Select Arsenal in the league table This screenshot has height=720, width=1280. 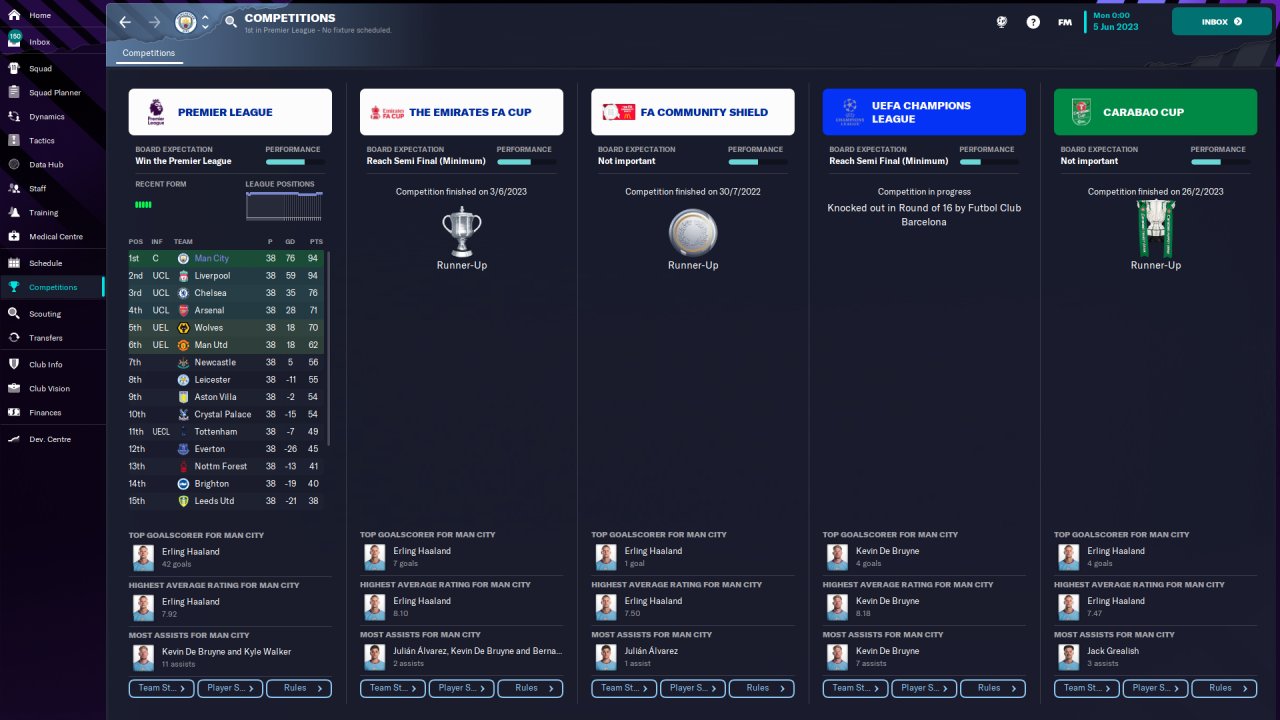coord(209,311)
